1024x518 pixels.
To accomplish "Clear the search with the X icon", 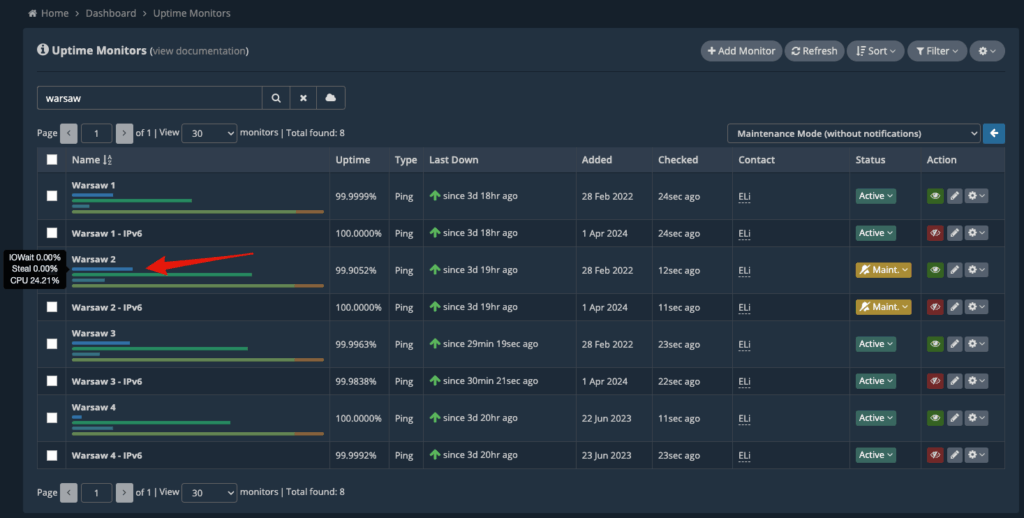I will pyautogui.click(x=303, y=98).
